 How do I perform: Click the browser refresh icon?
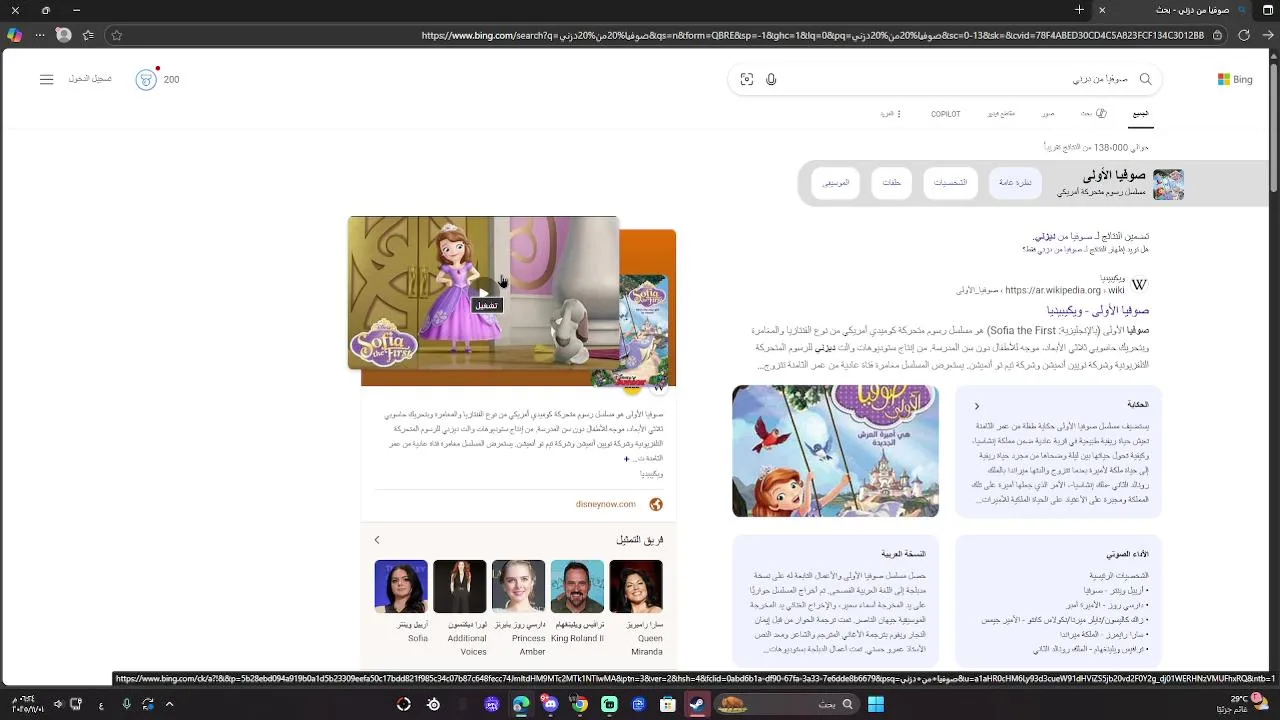pyautogui.click(x=1244, y=35)
